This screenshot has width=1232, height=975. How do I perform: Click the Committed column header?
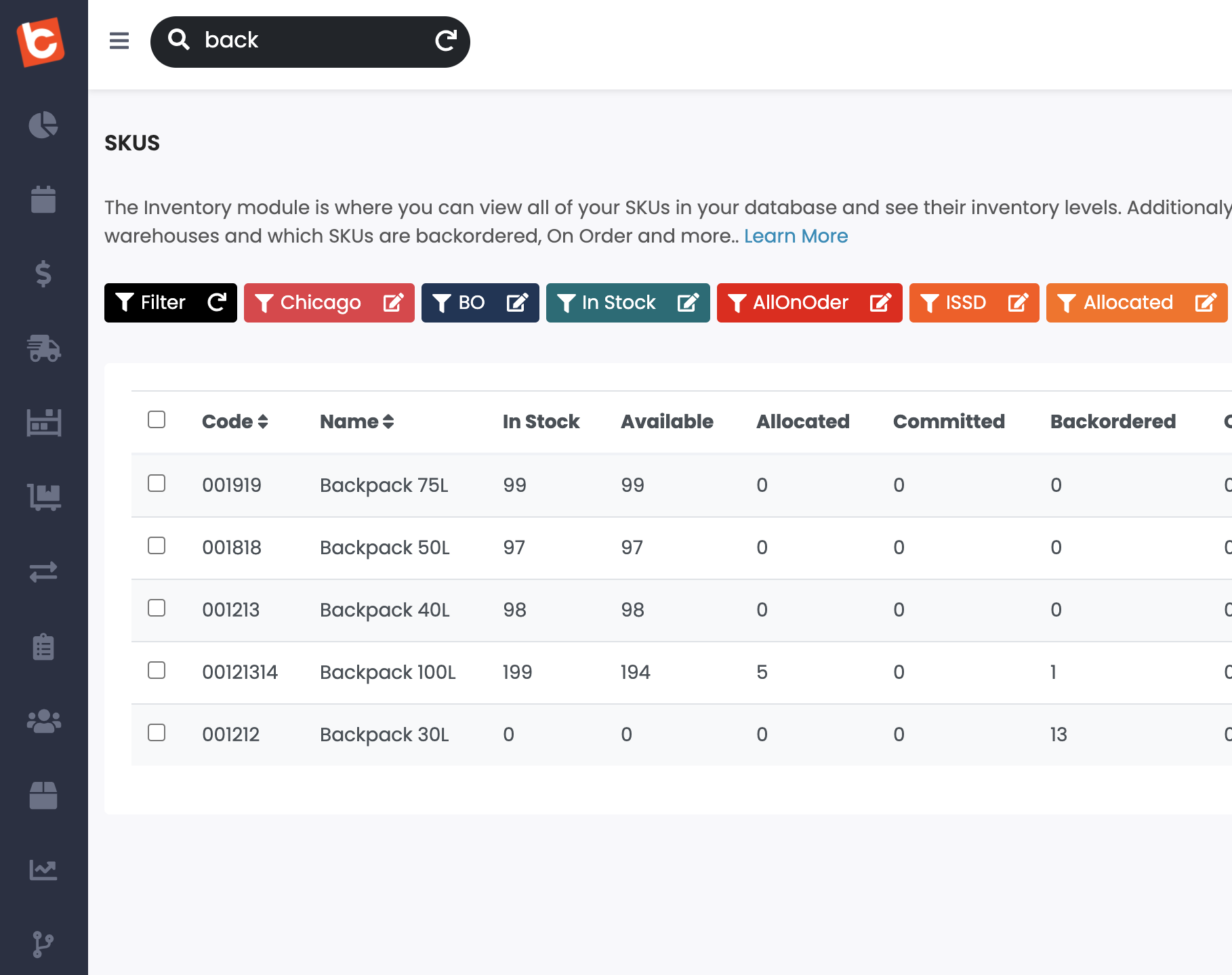pyautogui.click(x=949, y=421)
